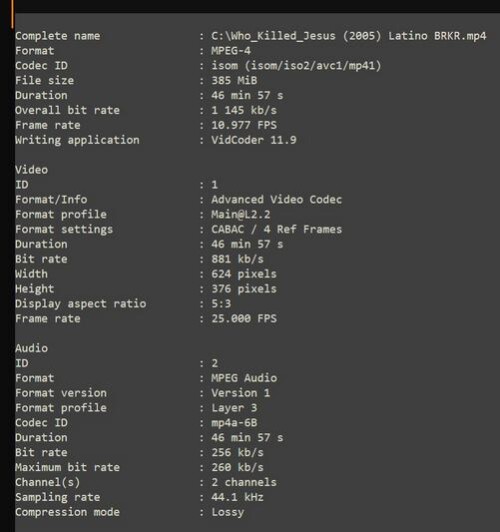Click the Codec ID isom value

296,65
